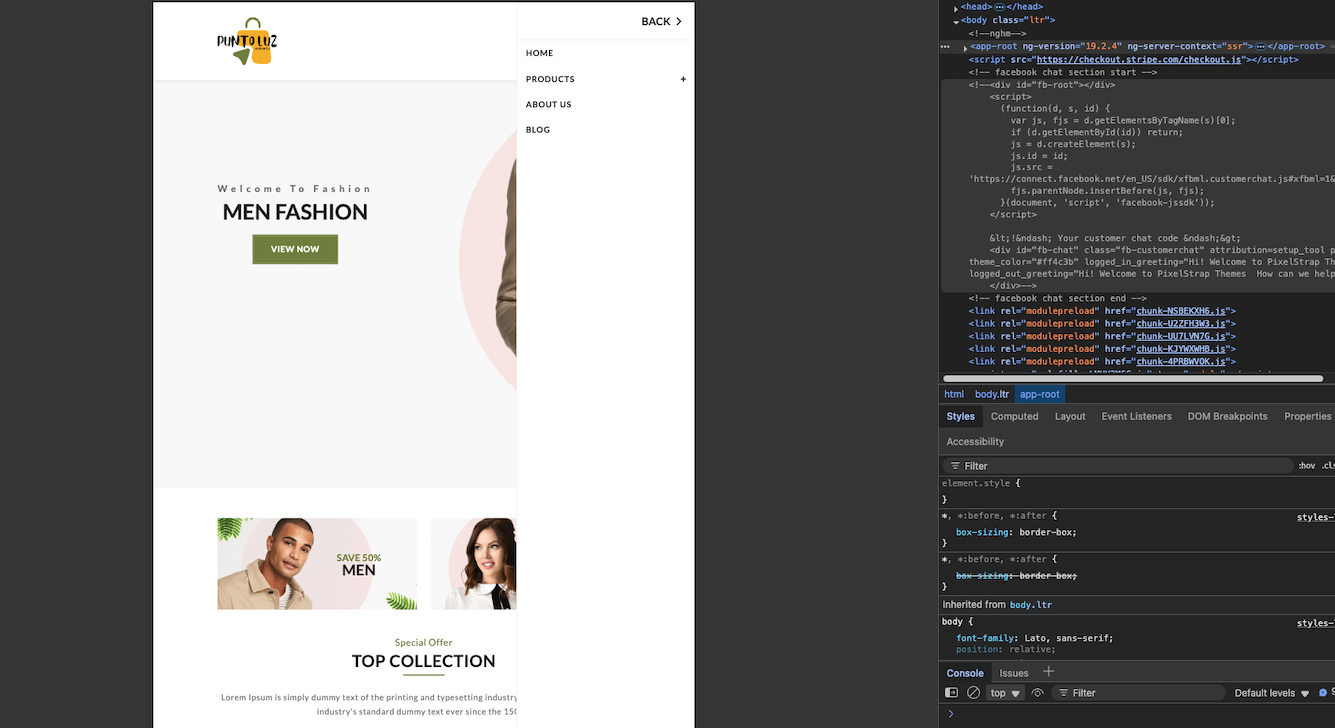Click the plus icon beside Issues tab

click(x=1048, y=672)
